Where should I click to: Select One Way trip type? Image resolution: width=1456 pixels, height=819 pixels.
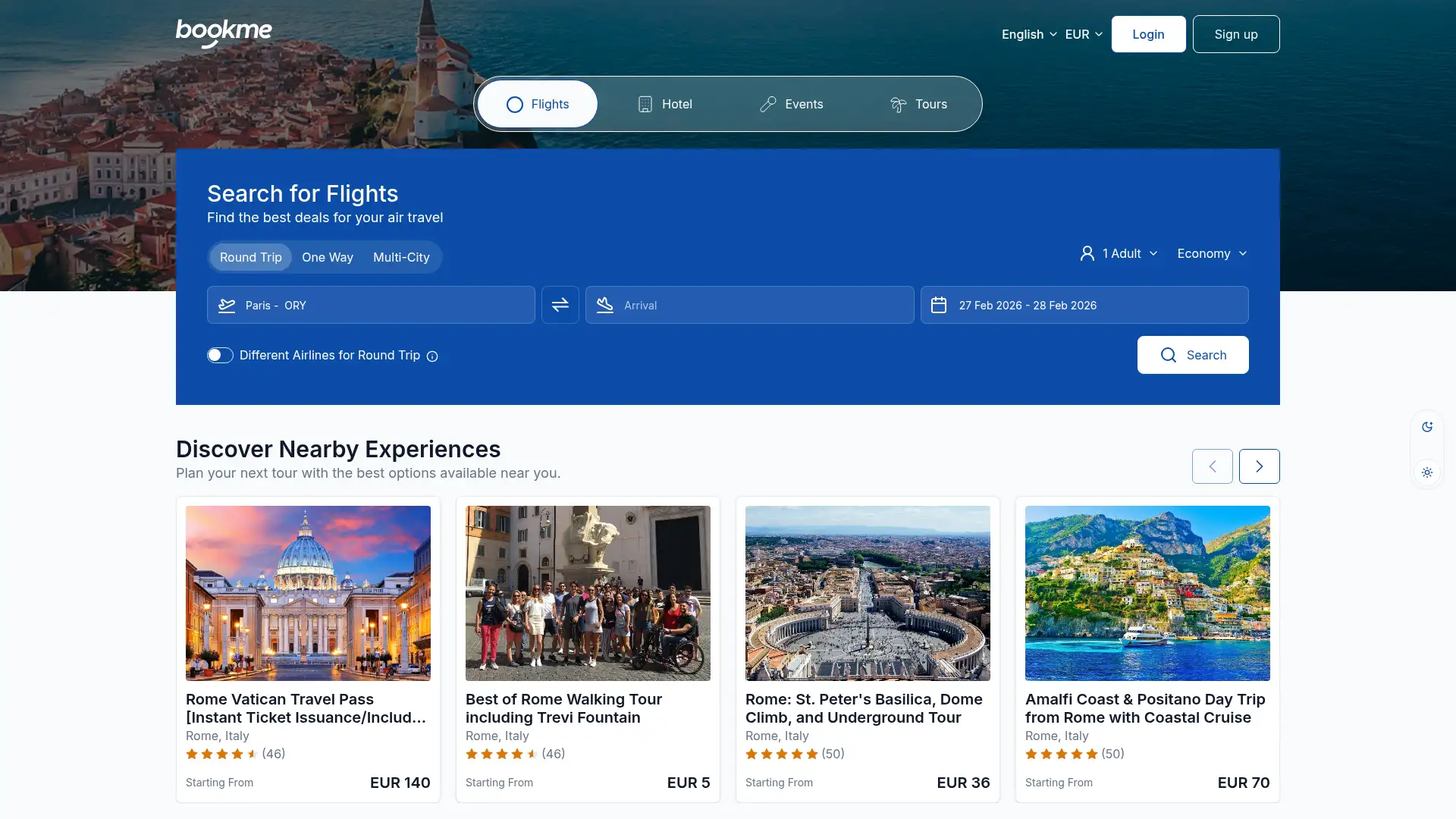[328, 257]
